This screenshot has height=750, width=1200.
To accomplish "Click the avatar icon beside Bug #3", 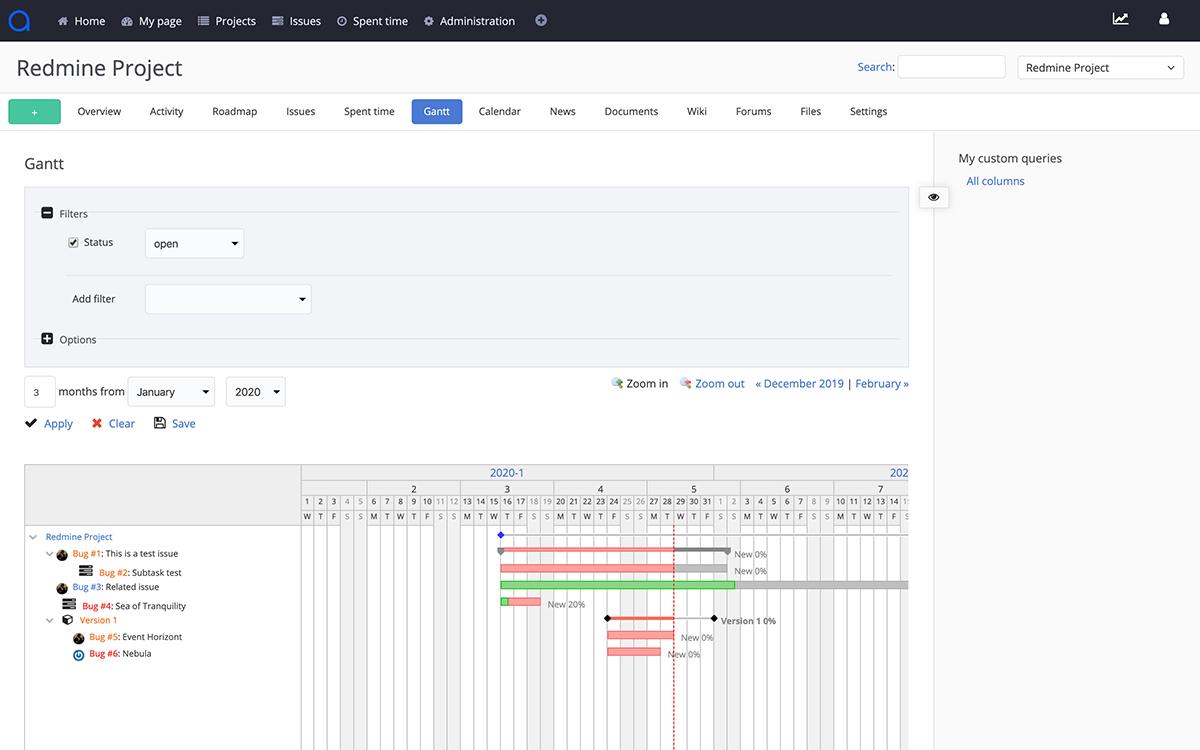I will tap(62, 588).
